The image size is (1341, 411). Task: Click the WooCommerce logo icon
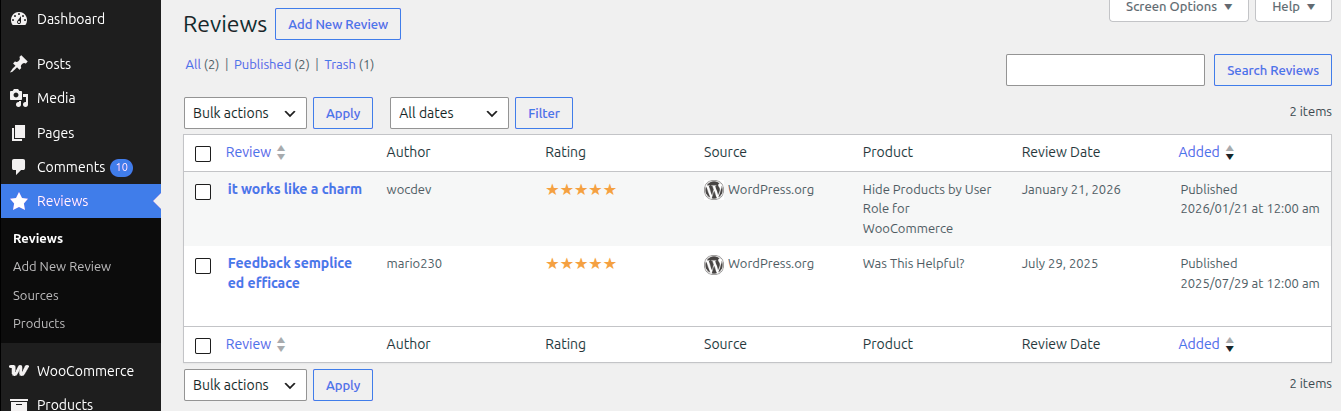click(19, 371)
